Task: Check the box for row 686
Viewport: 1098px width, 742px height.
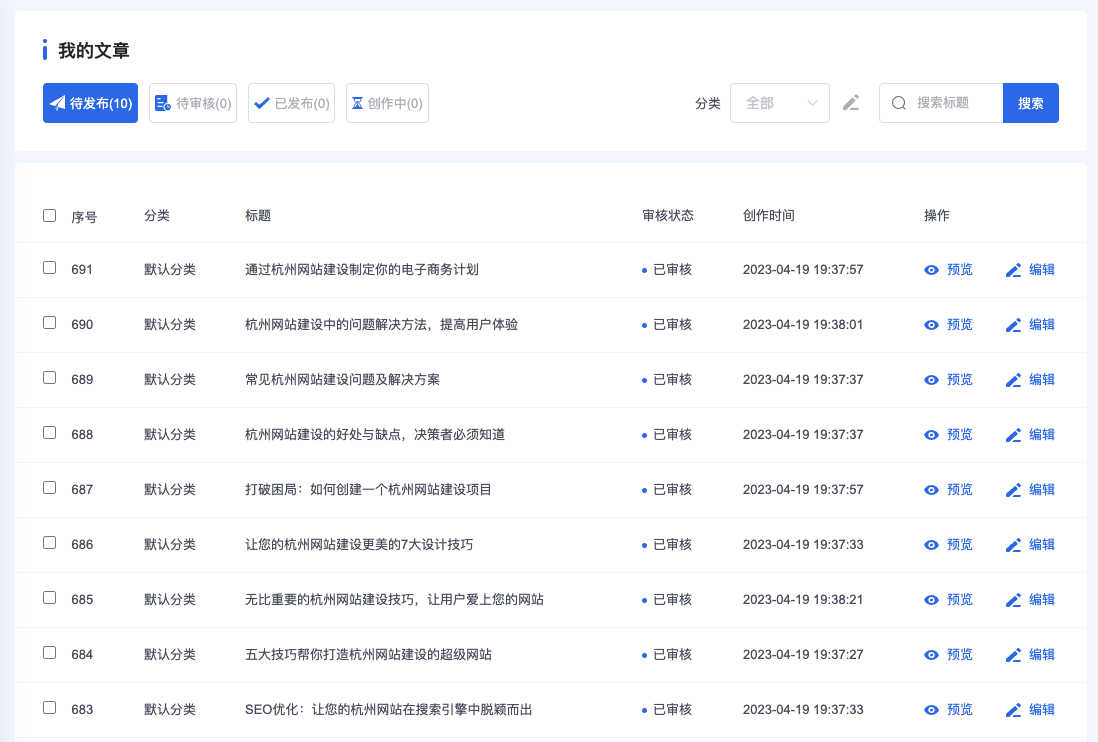Action: [x=49, y=542]
